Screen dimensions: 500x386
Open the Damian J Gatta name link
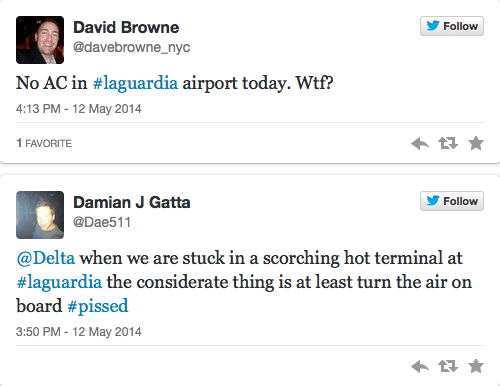coord(132,202)
